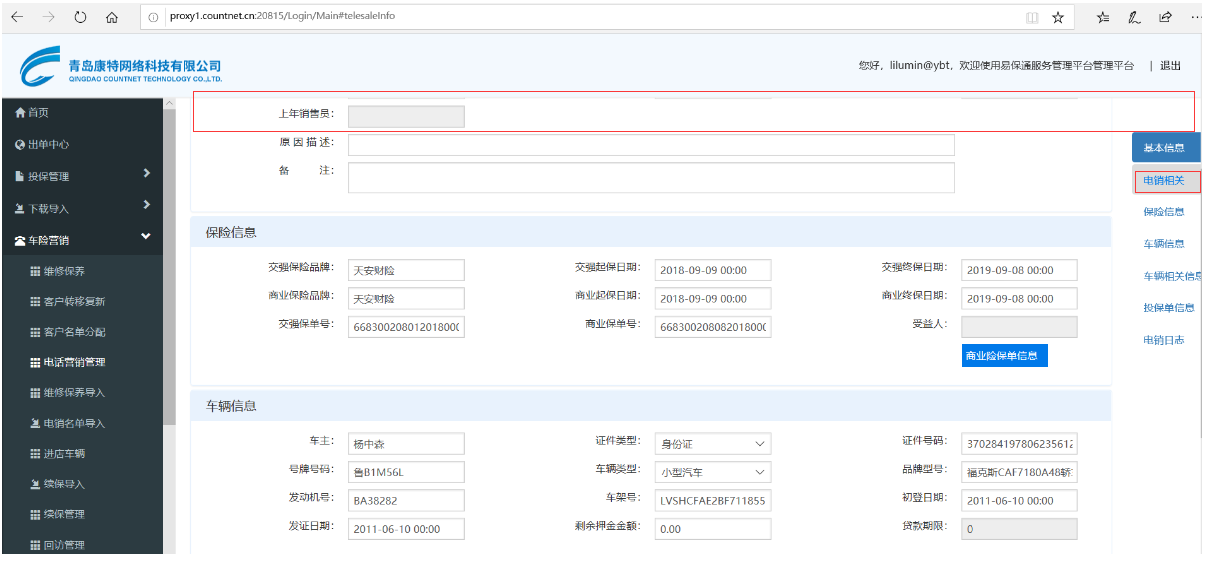Image resolution: width=1212 pixels, height=578 pixels.
Task: Open reading view icon in address bar
Action: (x=1032, y=17)
